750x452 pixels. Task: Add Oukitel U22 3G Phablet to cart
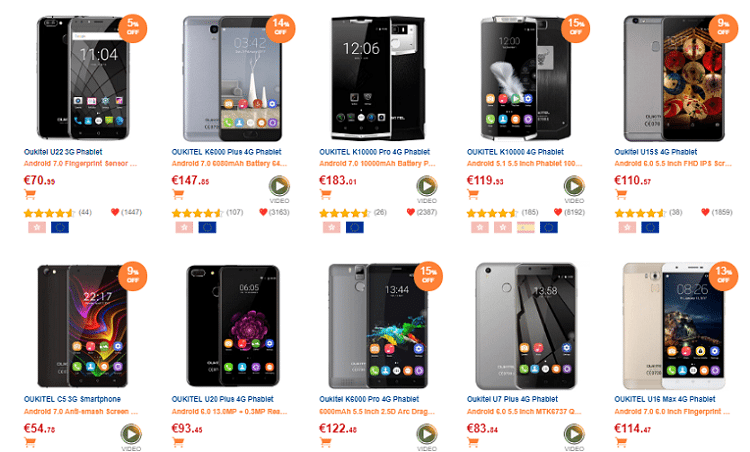coord(30,194)
